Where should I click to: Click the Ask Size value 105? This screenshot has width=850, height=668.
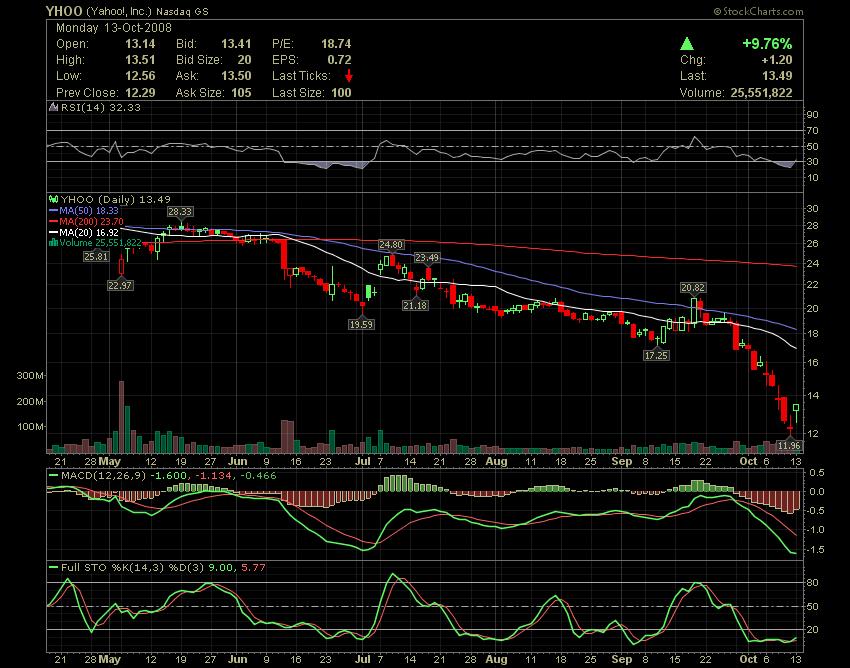[x=241, y=93]
